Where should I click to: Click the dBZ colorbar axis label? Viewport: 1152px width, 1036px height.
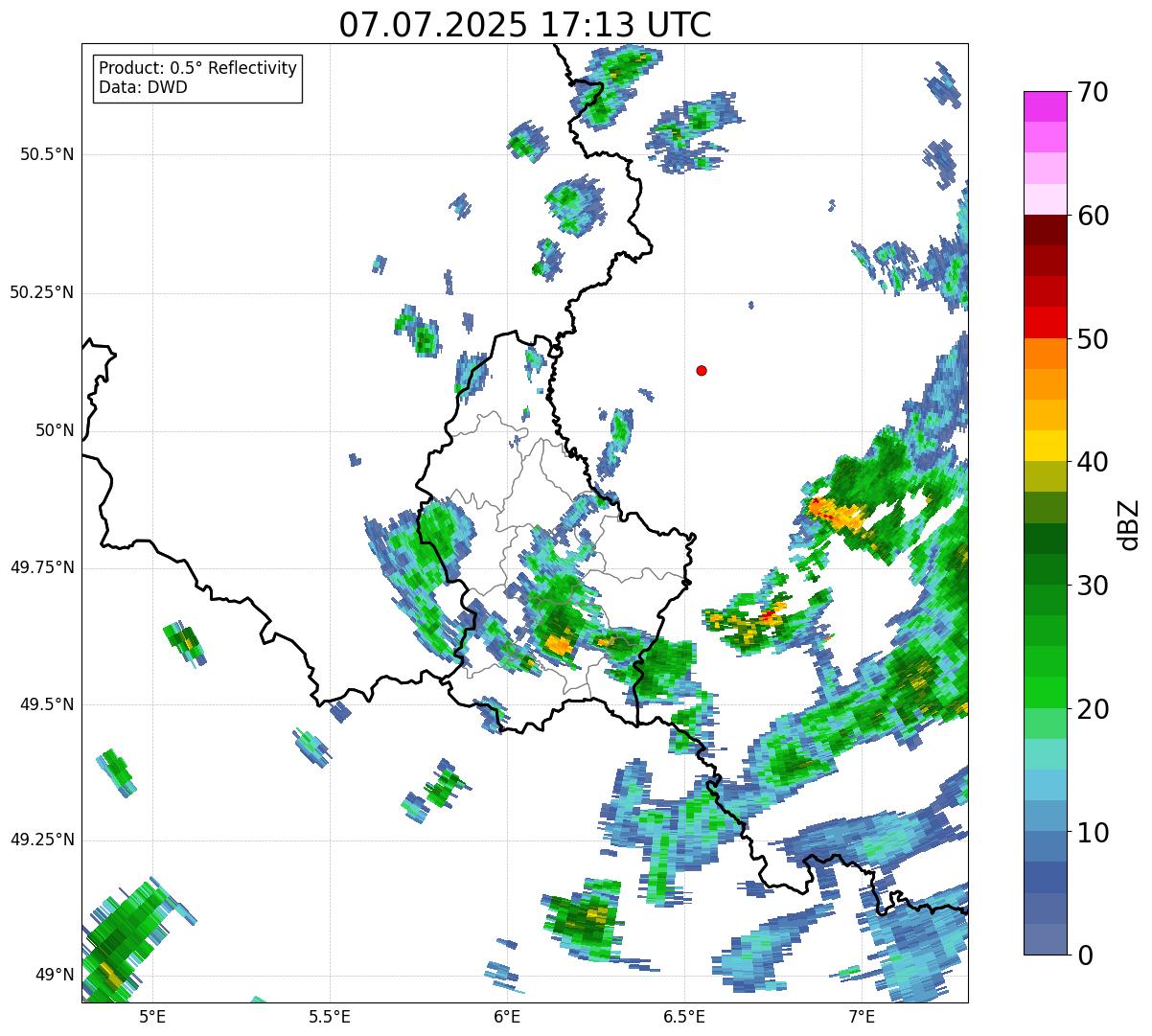tap(1129, 523)
